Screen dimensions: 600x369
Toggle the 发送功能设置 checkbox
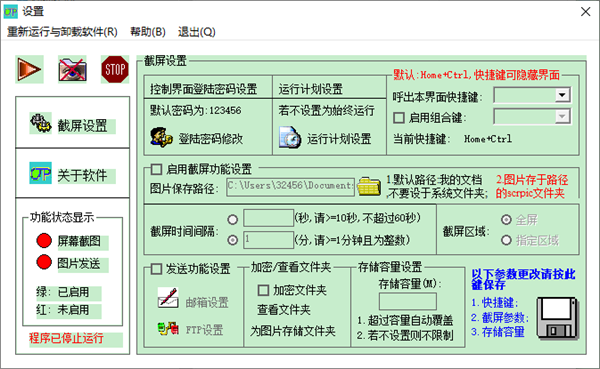pos(156,269)
